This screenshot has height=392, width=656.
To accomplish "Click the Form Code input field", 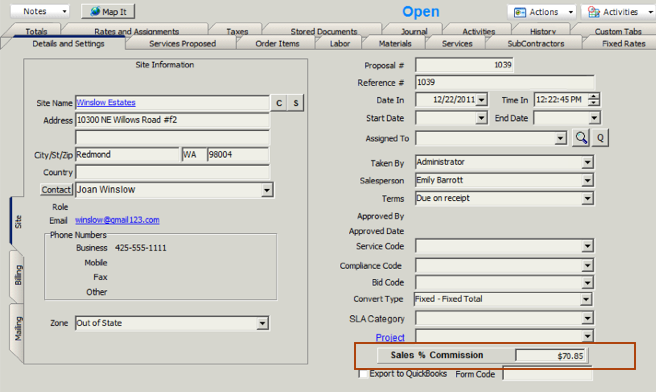I will click(547, 374).
